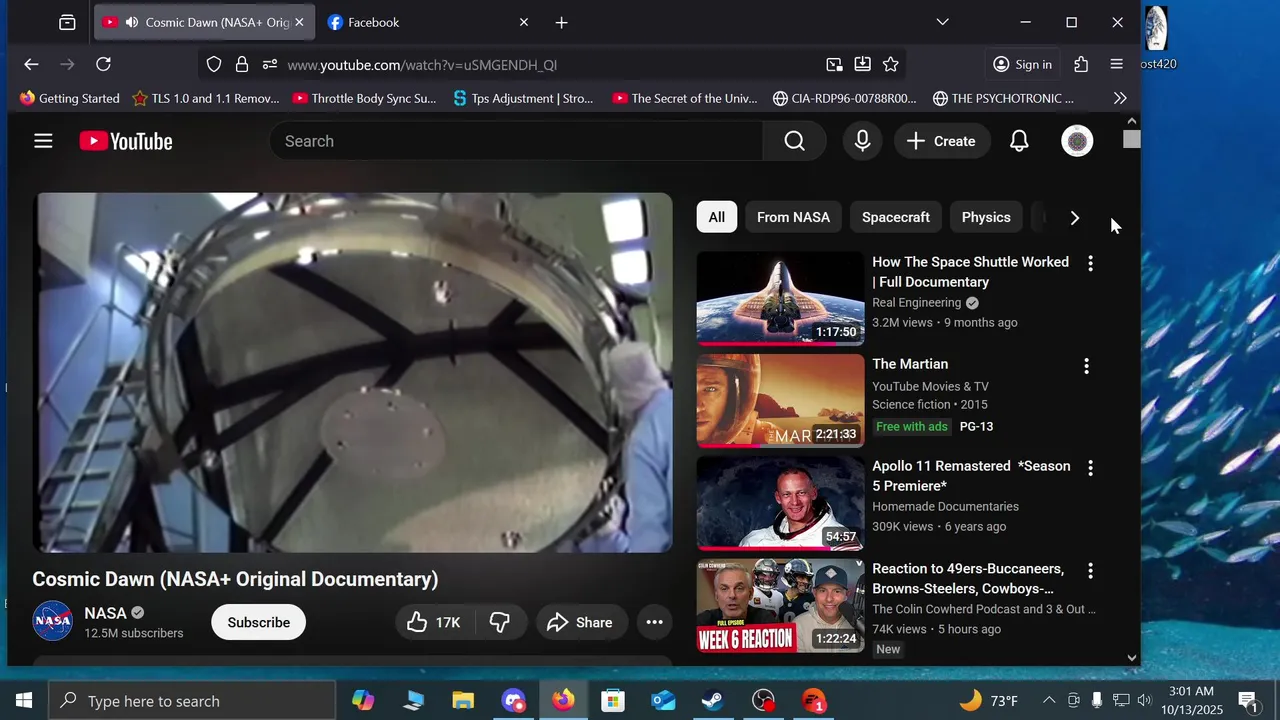Click the Windows taskbar search box
This screenshot has height=720, width=1280.
tap(192, 701)
